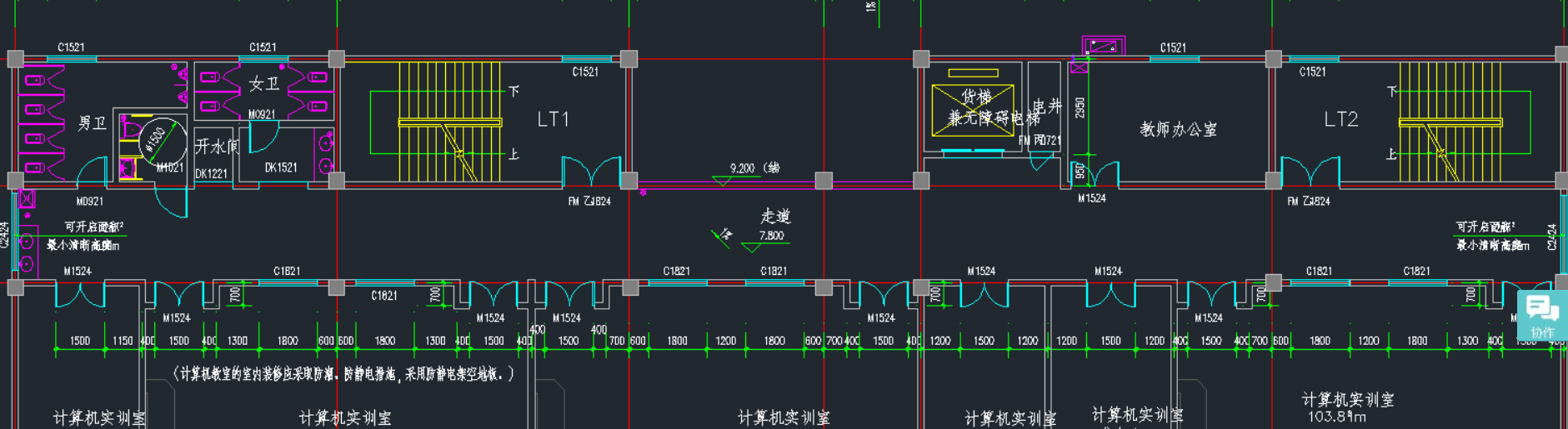Click the vertical dimension 950
Image resolution: width=1568 pixels, height=429 pixels.
click(x=1080, y=172)
